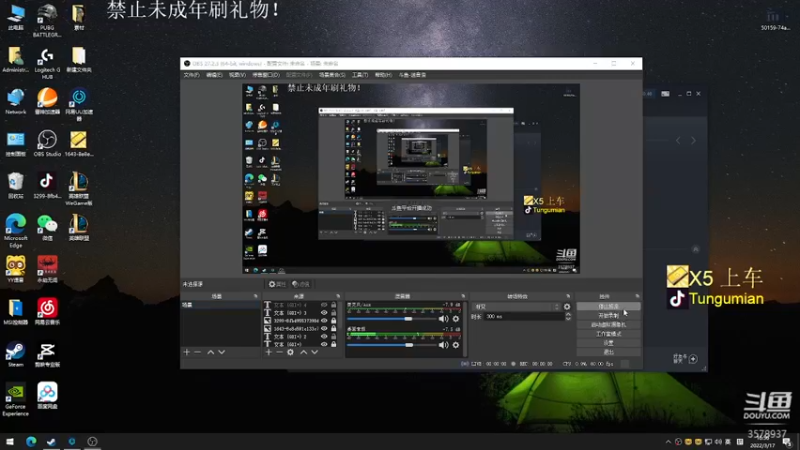
Task: Show hidden system tray icons chevron
Action: (668, 442)
